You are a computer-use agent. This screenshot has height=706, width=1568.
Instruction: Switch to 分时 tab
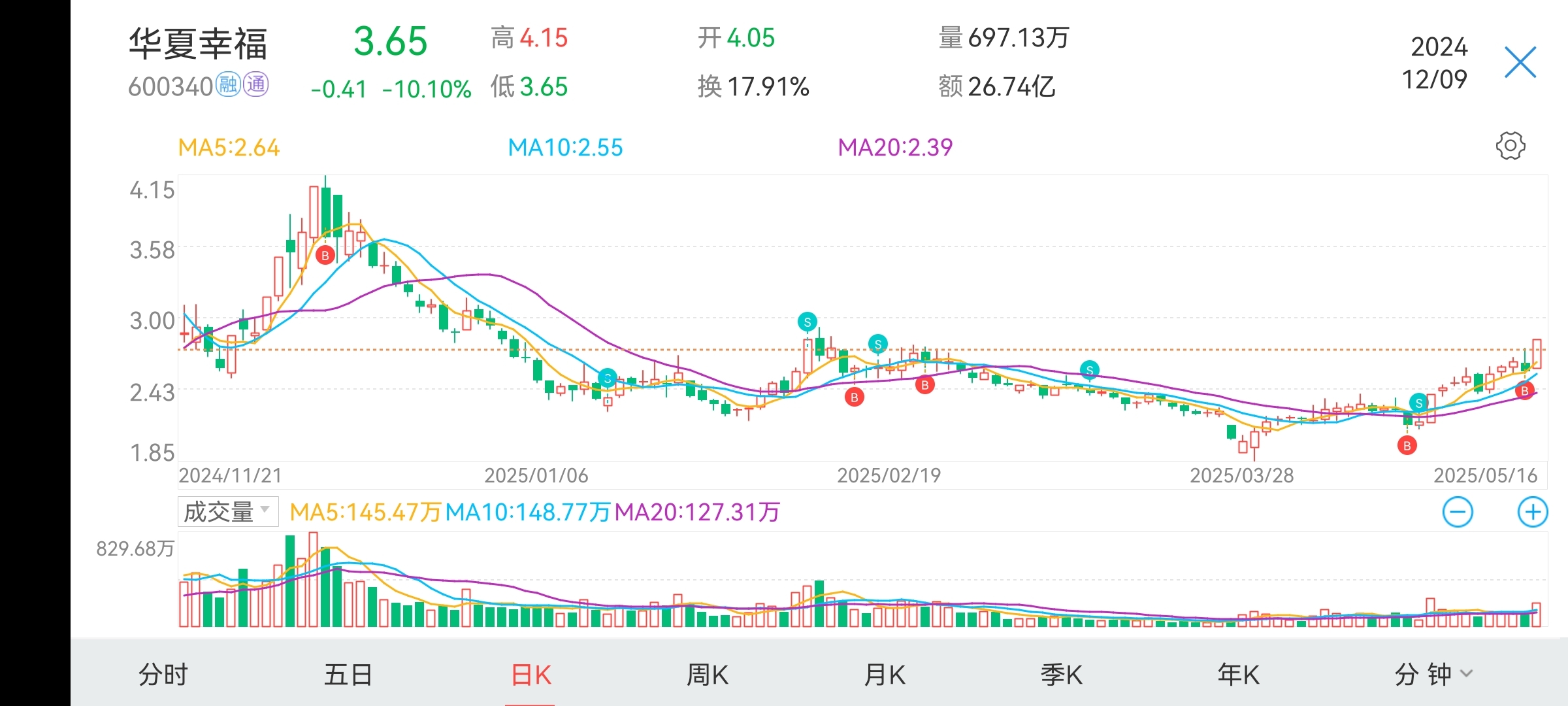(163, 674)
